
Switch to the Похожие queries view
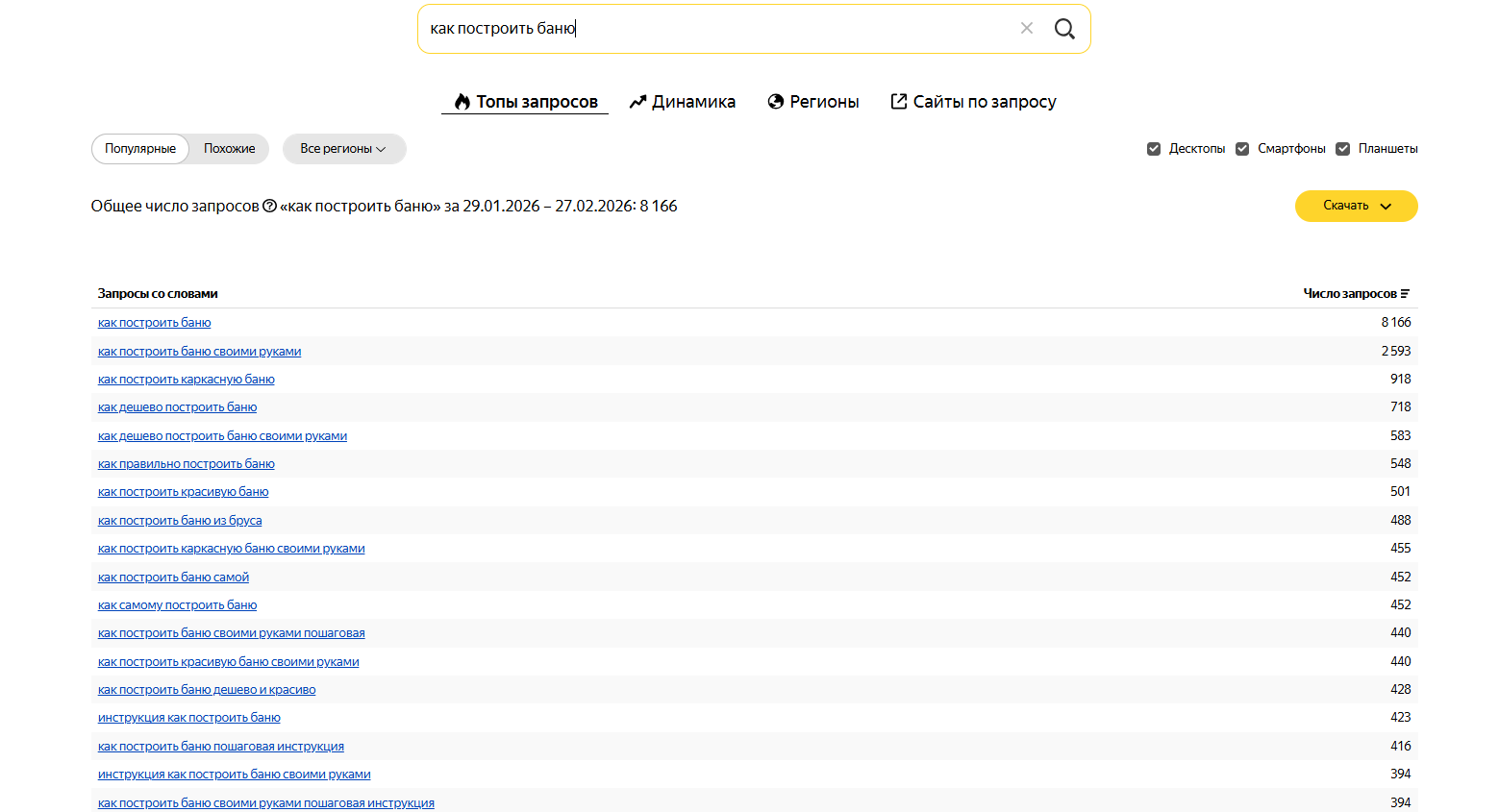click(x=229, y=149)
